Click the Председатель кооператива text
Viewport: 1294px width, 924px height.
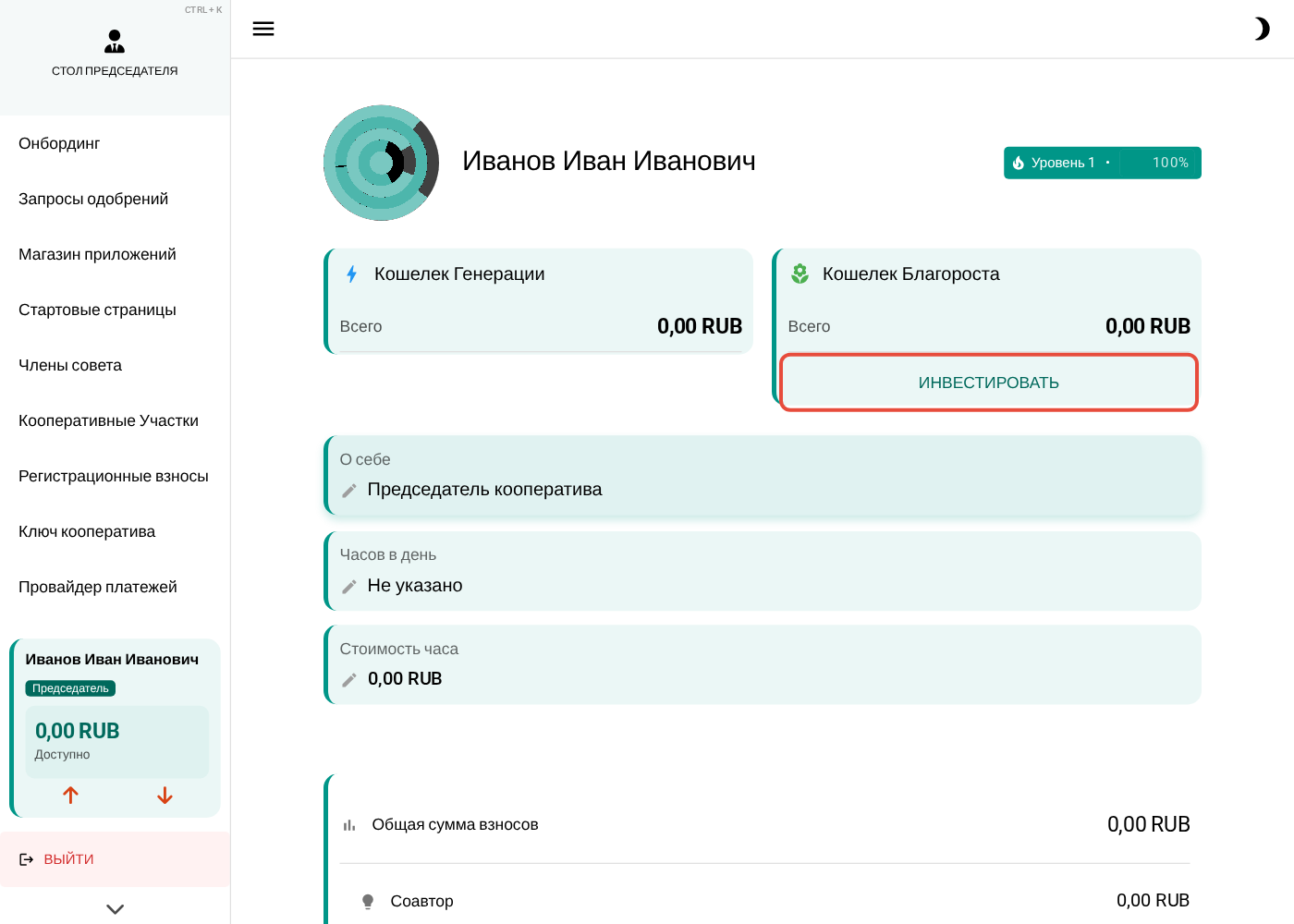click(x=485, y=489)
